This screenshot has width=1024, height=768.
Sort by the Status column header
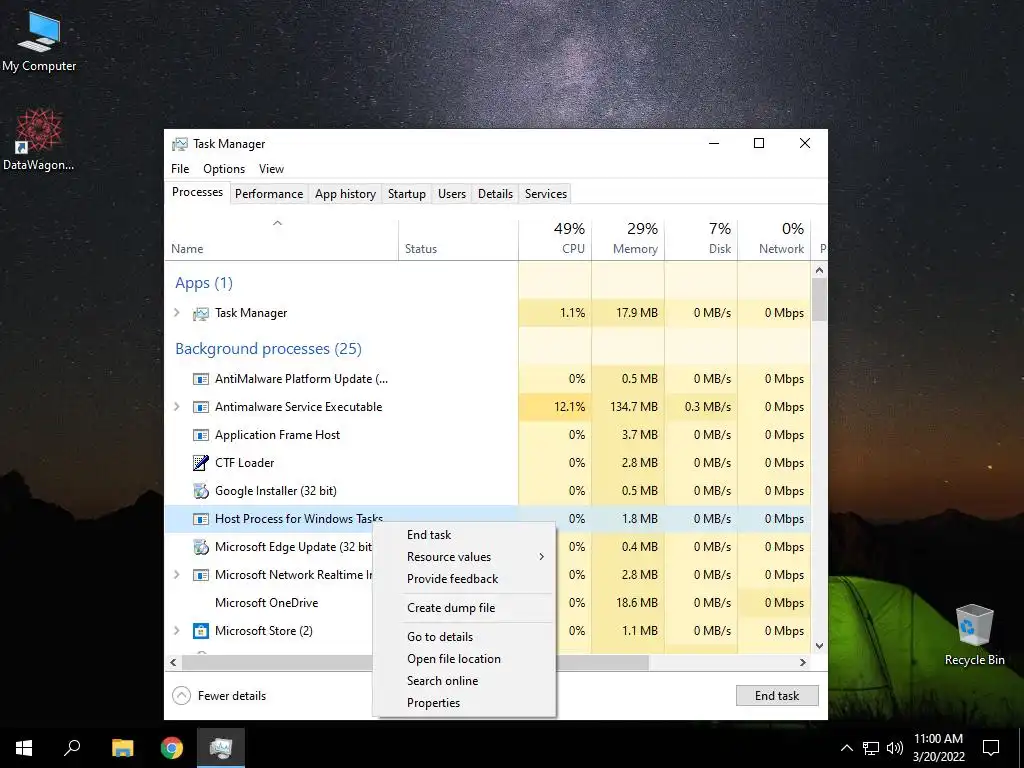[x=458, y=238]
